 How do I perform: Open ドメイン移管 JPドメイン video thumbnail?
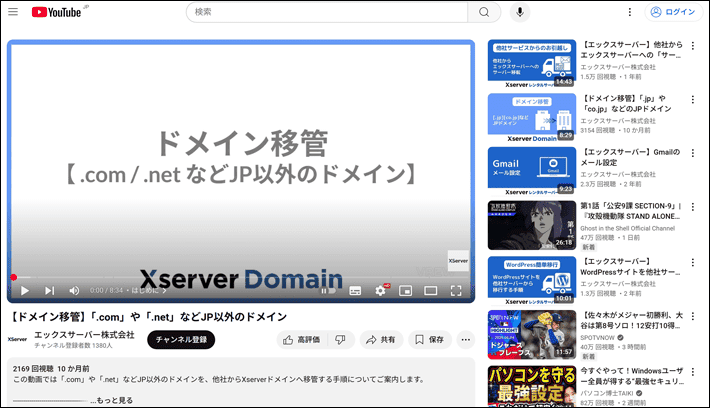(532, 117)
